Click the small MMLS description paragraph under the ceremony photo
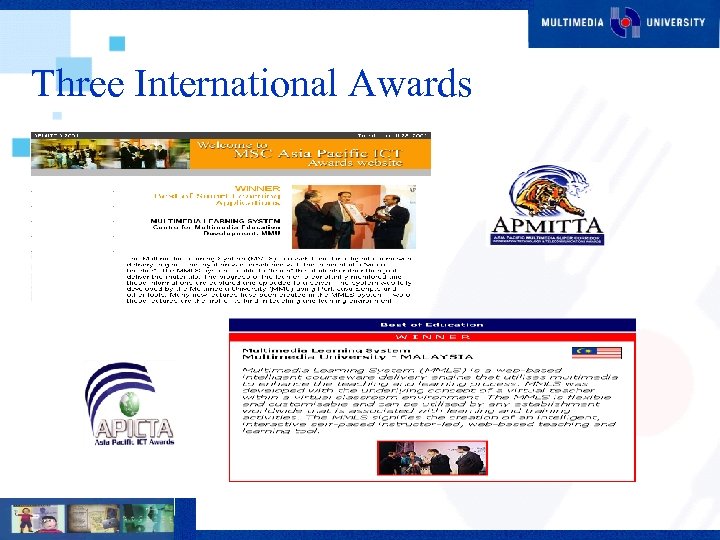 pyautogui.click(x=269, y=280)
